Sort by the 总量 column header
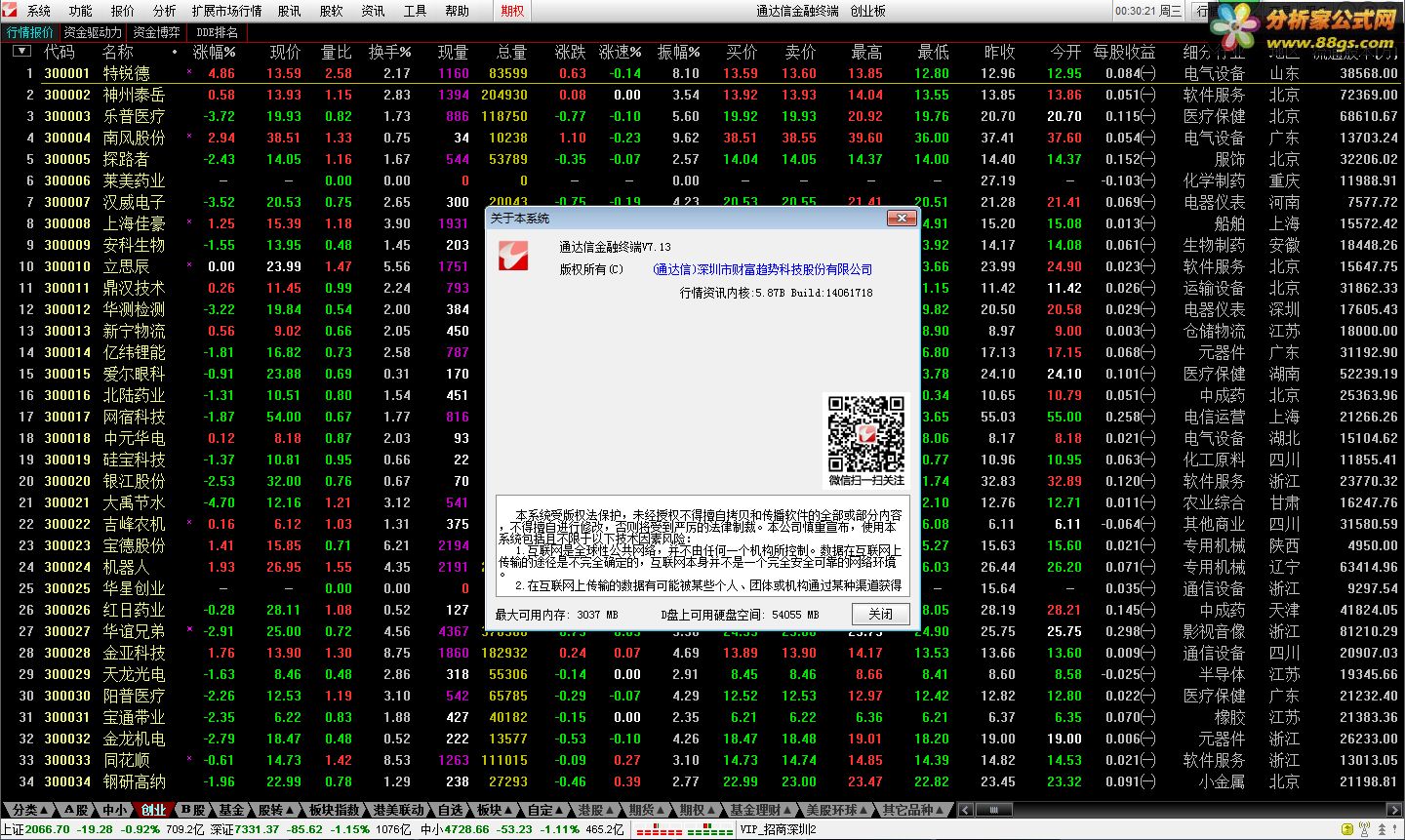The width and height of the screenshot is (1405, 840). pos(511,52)
